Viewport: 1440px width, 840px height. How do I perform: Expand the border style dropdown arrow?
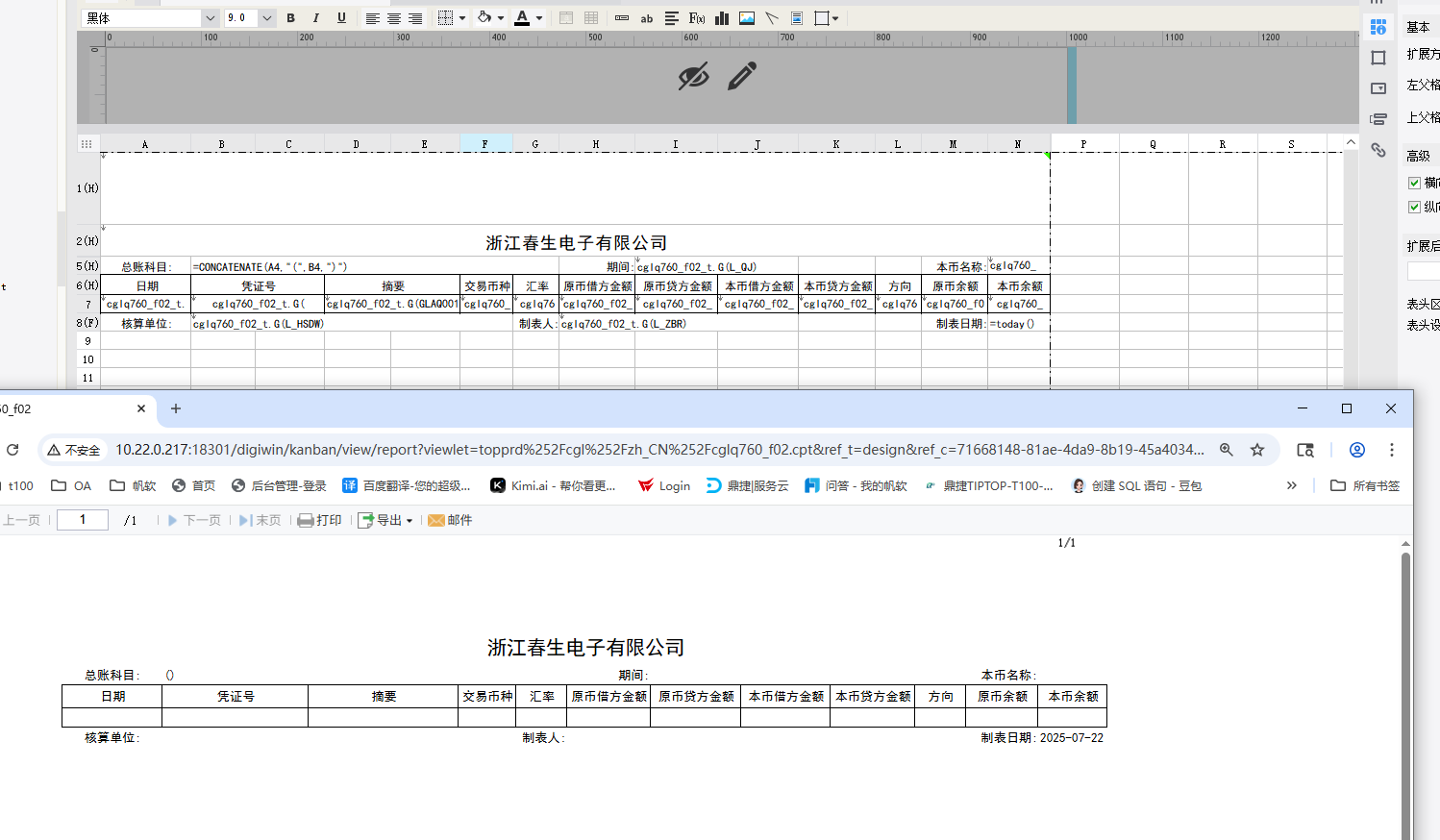coord(462,18)
